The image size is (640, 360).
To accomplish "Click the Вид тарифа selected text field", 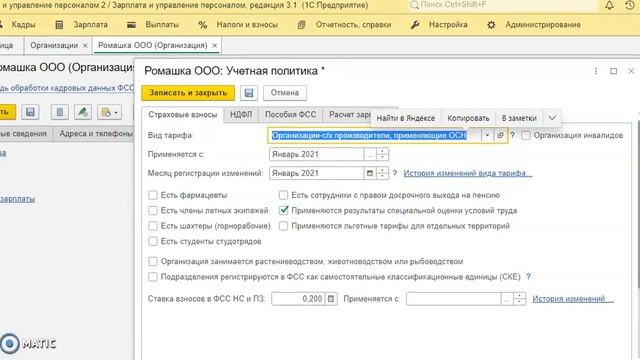I will pos(374,135).
